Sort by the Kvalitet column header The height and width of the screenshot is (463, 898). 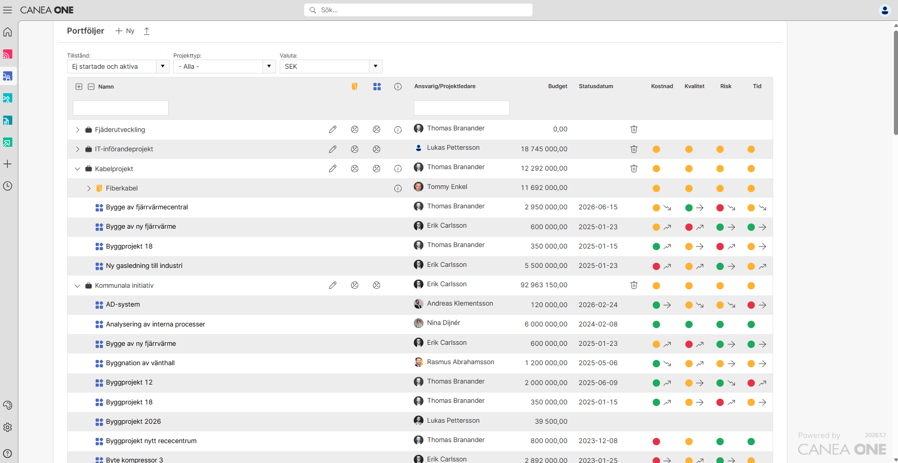[694, 87]
